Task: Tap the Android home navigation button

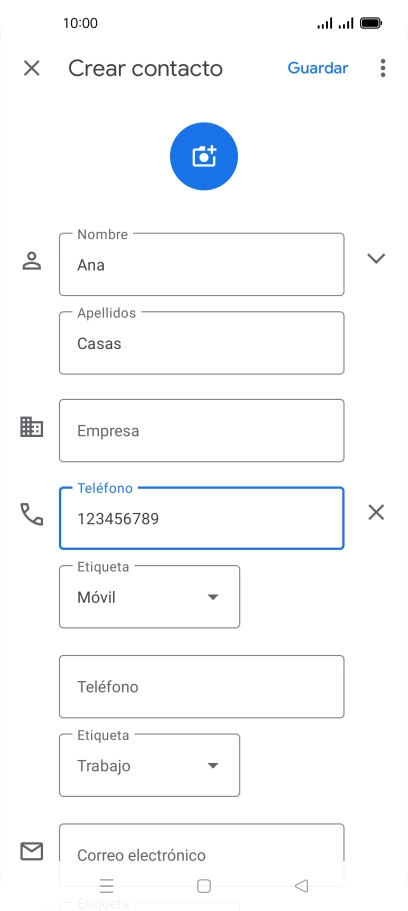Action: [203, 885]
